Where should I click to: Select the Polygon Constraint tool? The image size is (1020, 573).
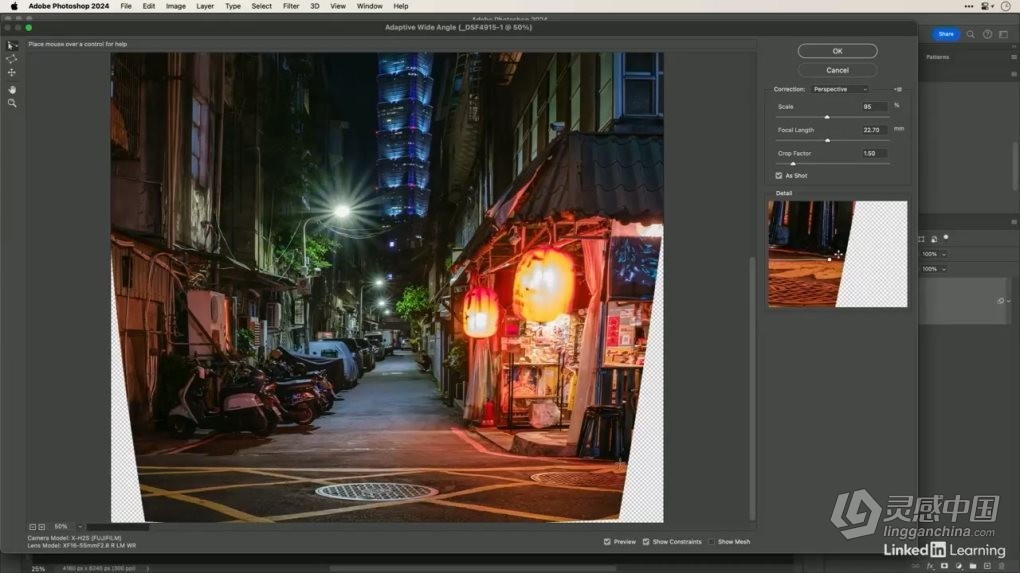point(12,59)
